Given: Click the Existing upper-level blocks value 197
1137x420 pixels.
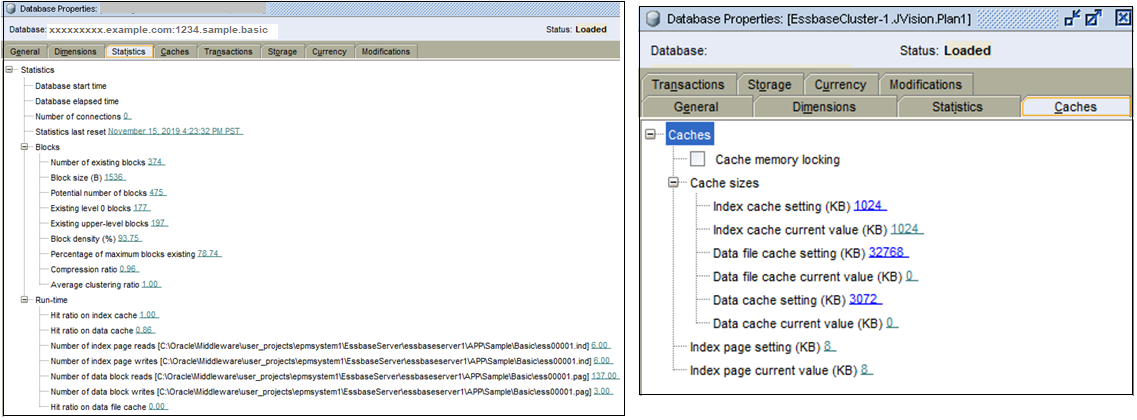Looking at the screenshot, I should [x=160, y=223].
